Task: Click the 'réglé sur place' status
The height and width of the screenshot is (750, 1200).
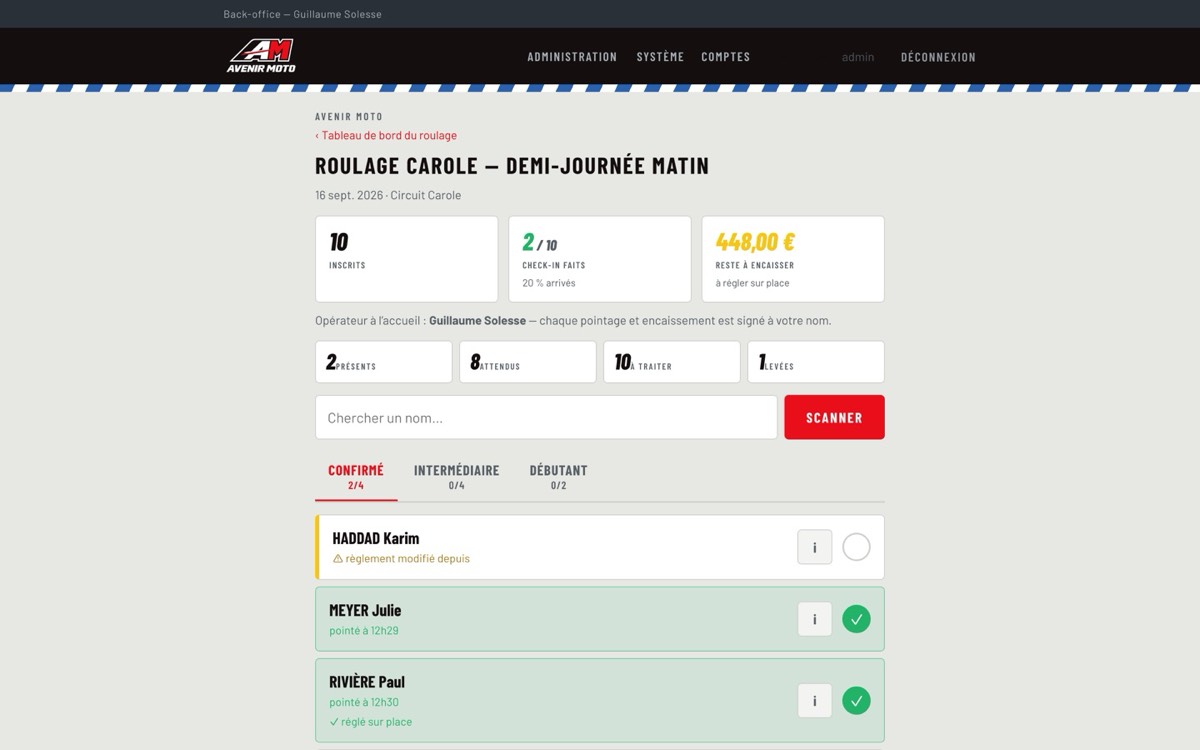Action: point(371,722)
